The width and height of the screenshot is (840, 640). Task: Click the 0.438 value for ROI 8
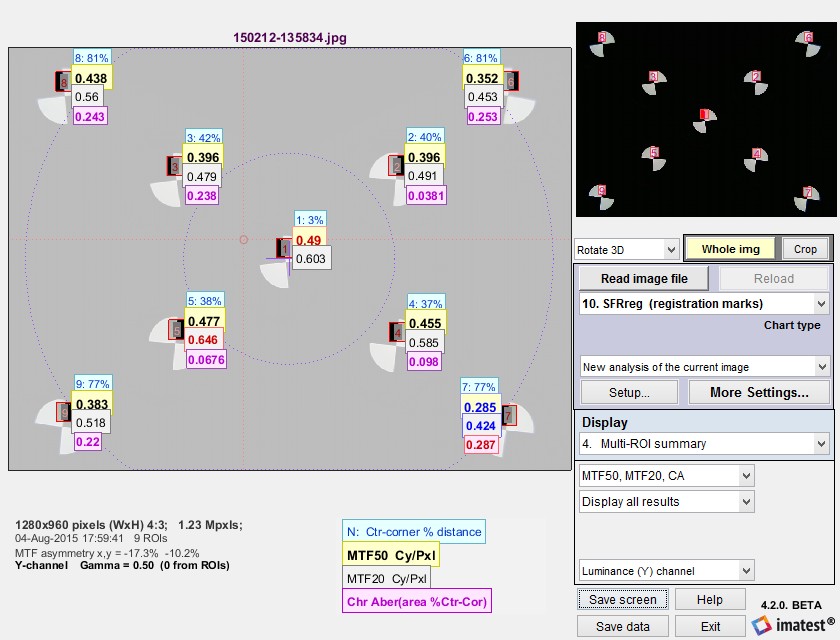click(91, 78)
